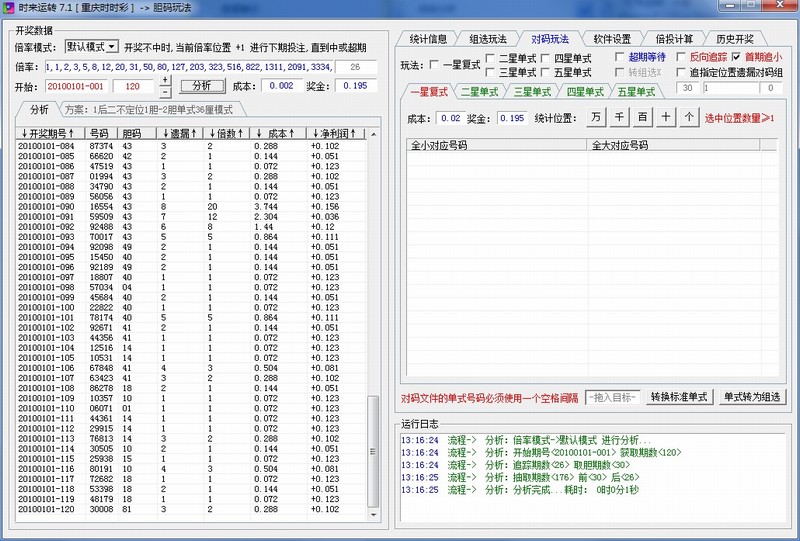Select the 十 position button
This screenshot has height=541, width=800.
(666, 118)
